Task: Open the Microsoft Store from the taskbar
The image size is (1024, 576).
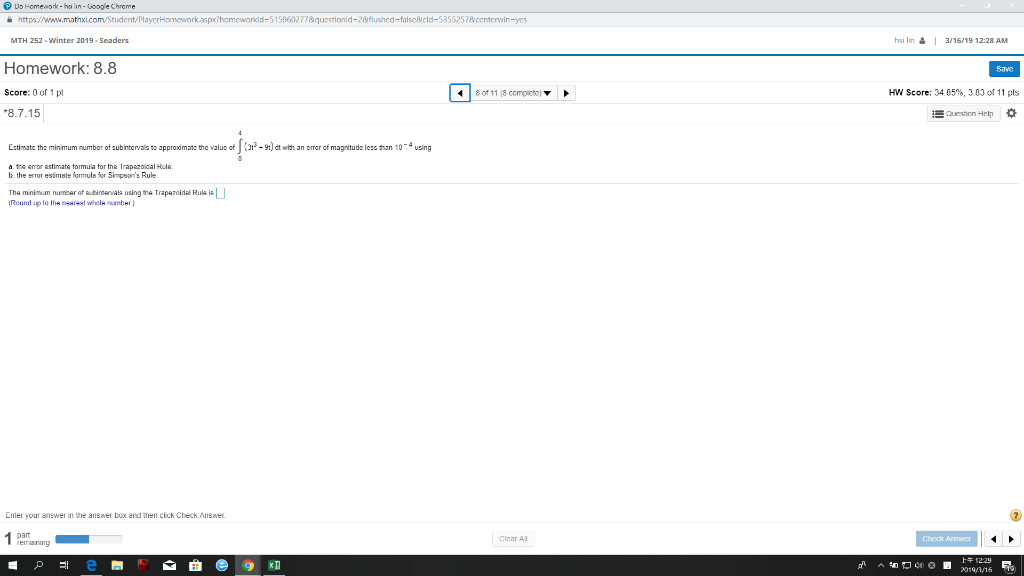Action: pos(194,566)
